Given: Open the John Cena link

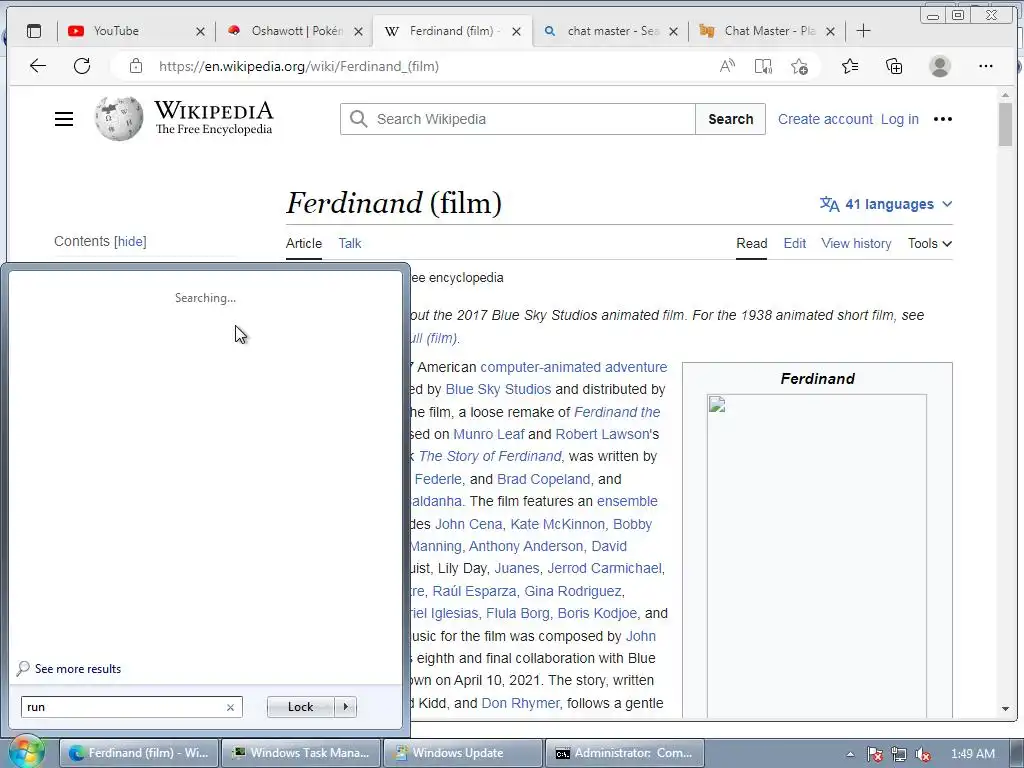Looking at the screenshot, I should click(468, 524).
